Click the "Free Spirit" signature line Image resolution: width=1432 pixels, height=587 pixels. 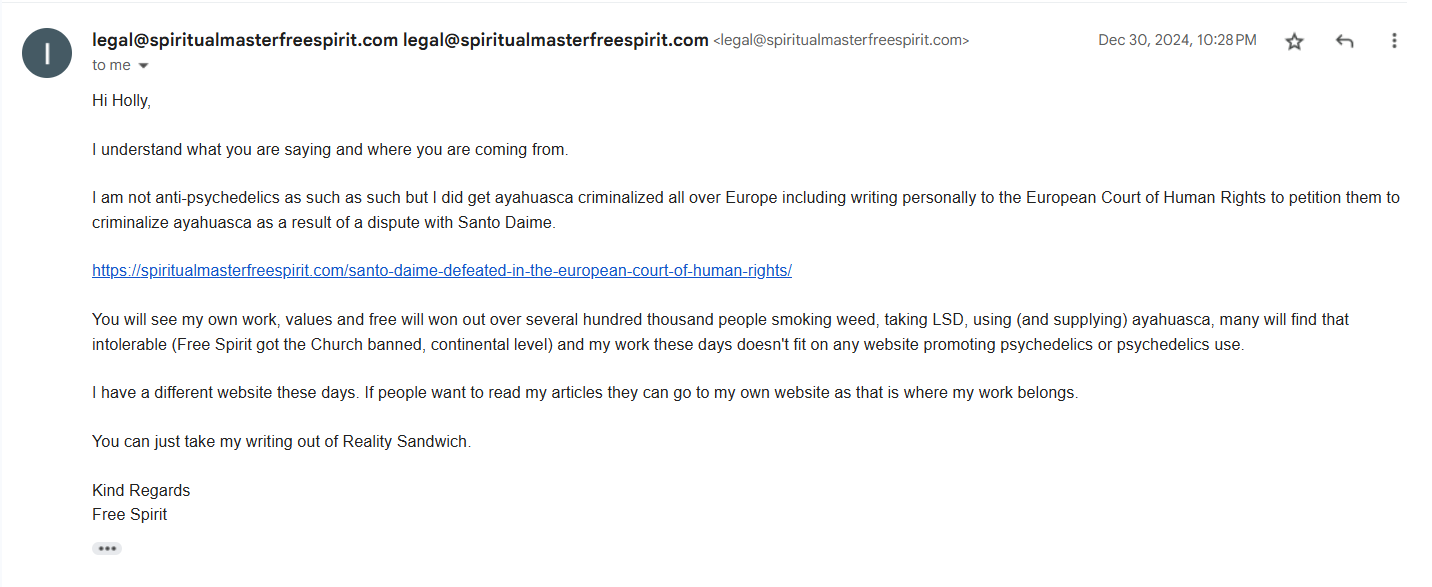coord(130,515)
